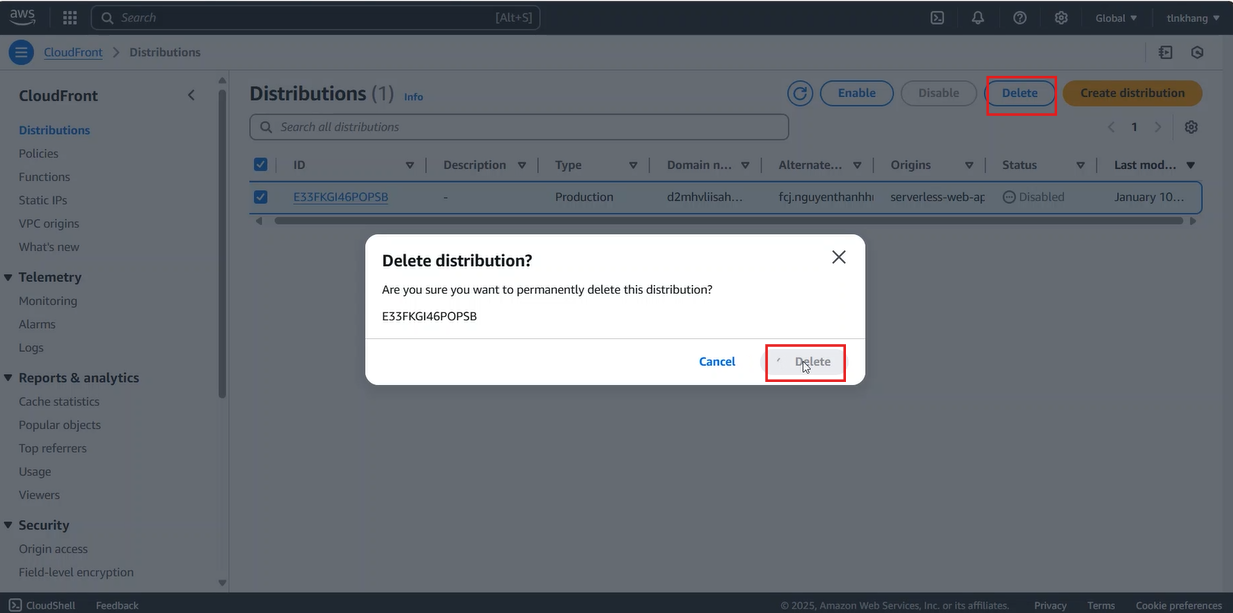
Task: Open the clock history icon at top right
Action: [x=1197, y=52]
